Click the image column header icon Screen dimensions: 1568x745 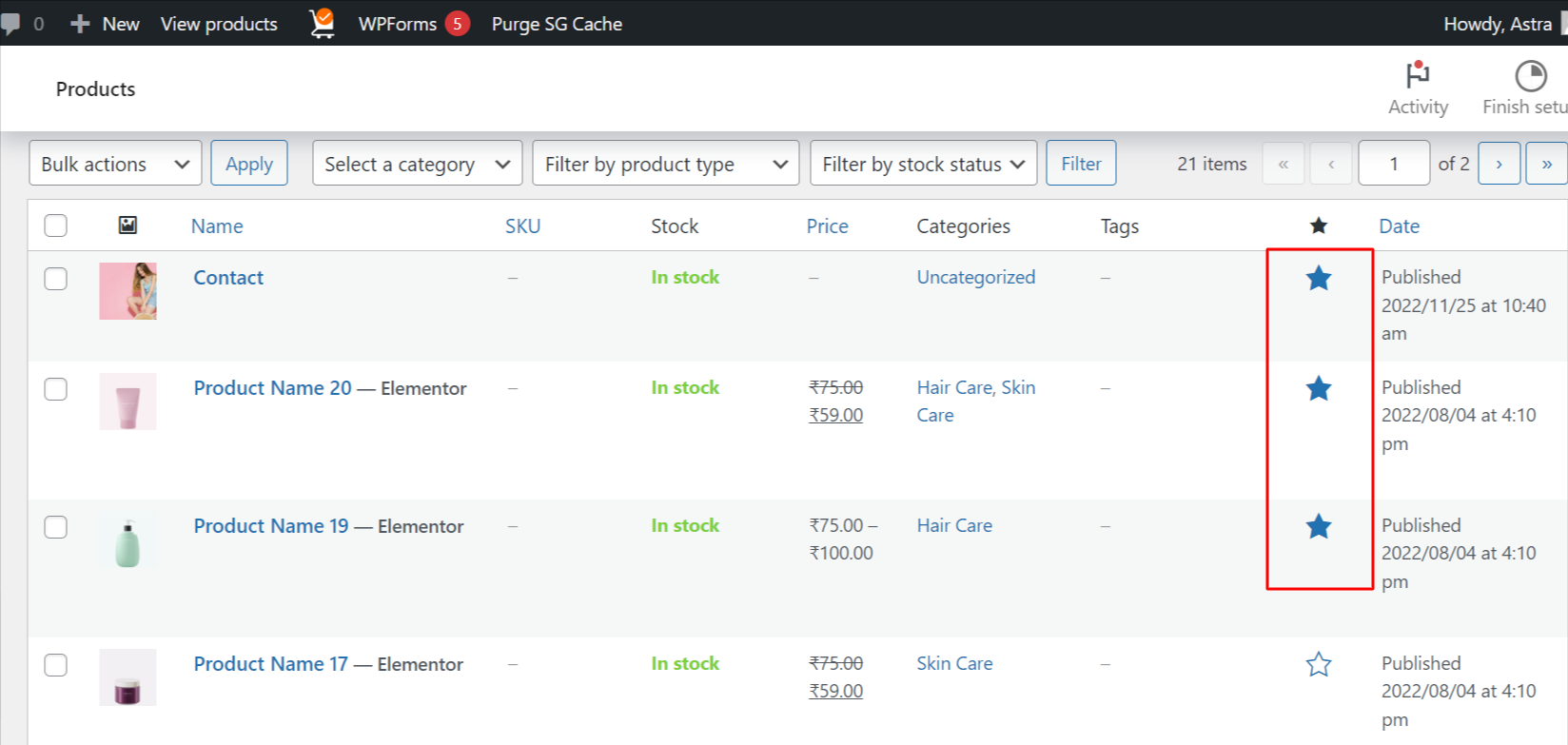point(127,225)
